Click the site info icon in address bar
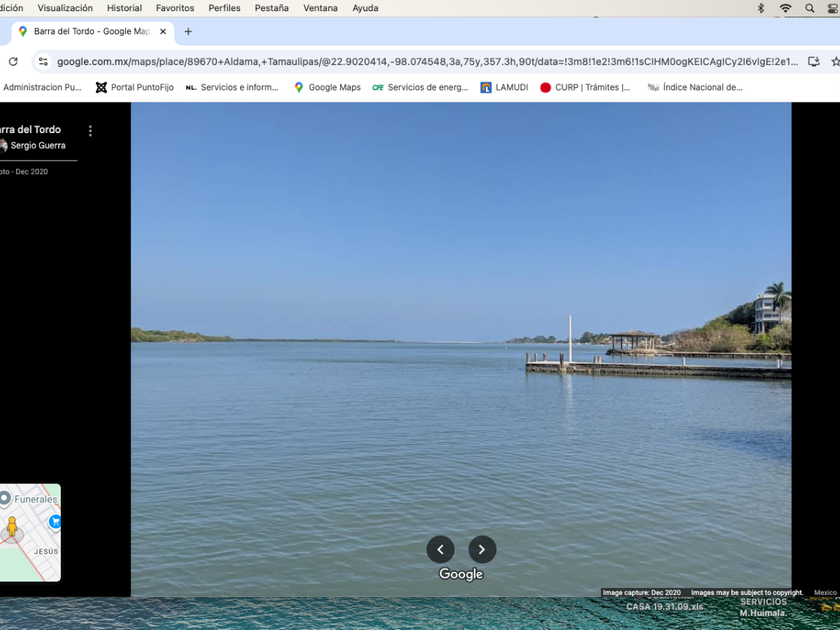840x630 pixels. click(x=43, y=61)
